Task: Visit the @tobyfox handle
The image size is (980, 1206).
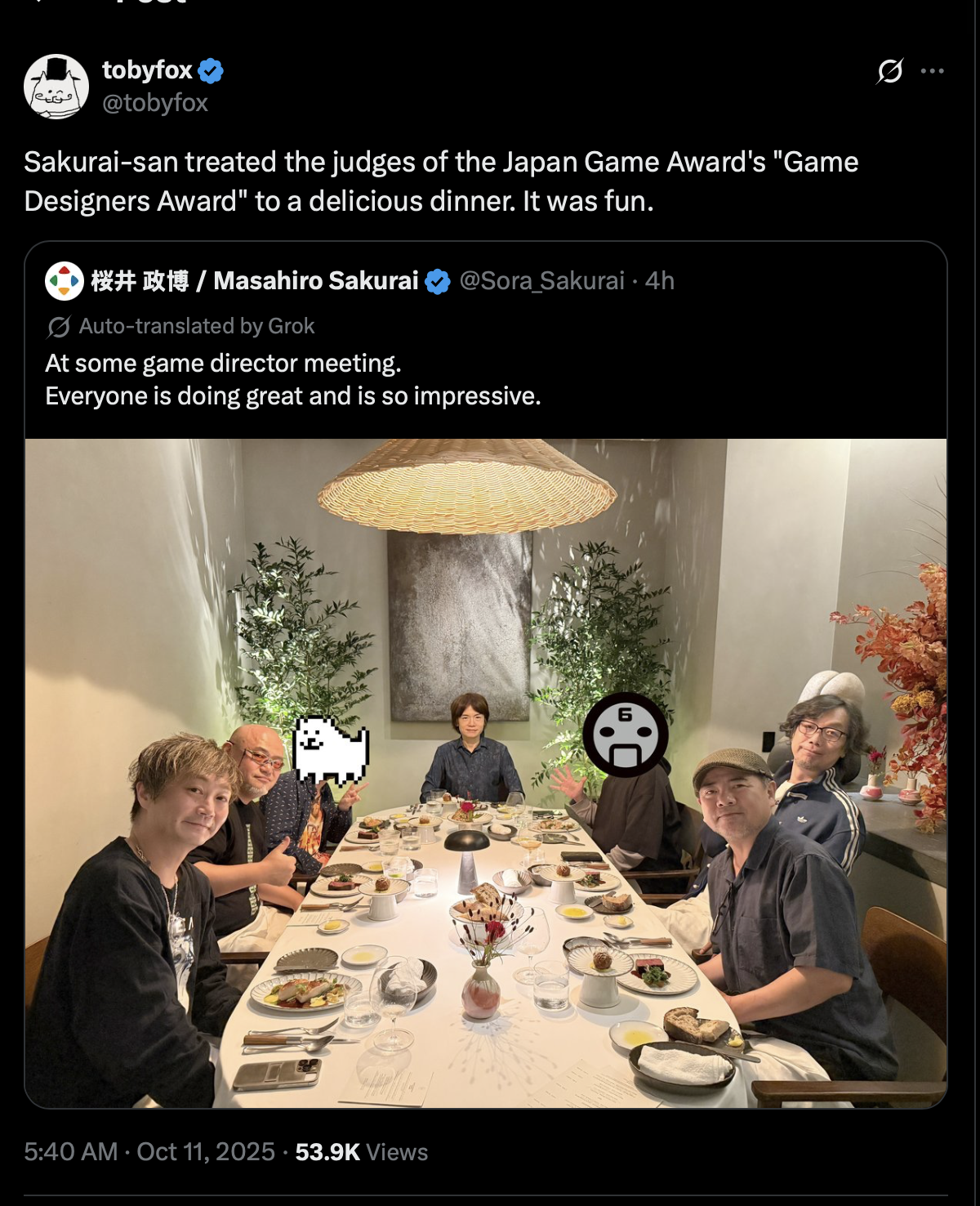Action: coord(155,103)
